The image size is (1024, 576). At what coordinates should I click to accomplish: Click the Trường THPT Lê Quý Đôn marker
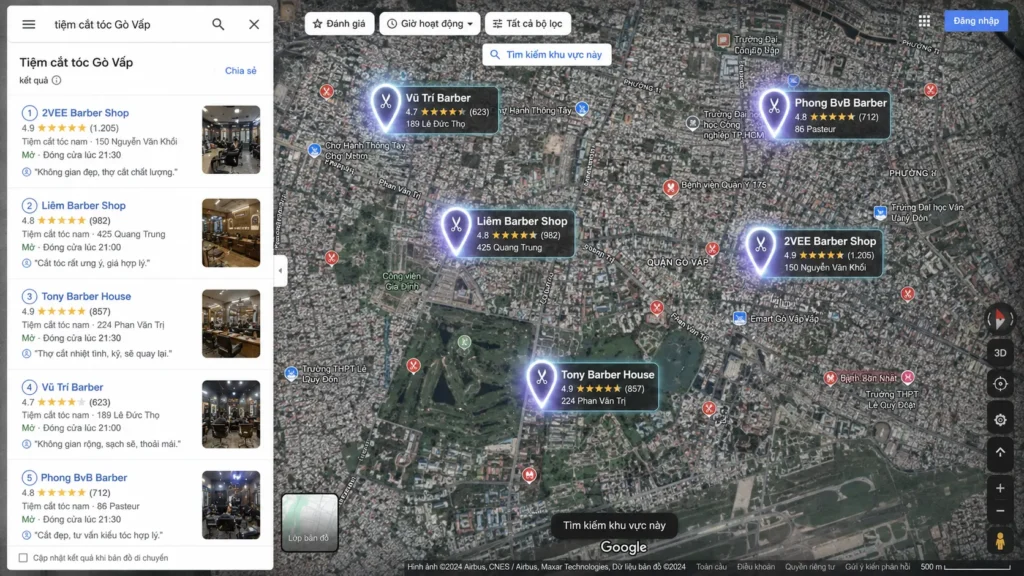point(291,374)
